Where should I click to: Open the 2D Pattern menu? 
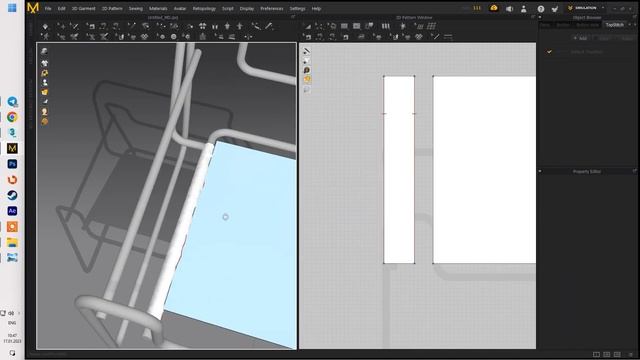pos(112,9)
